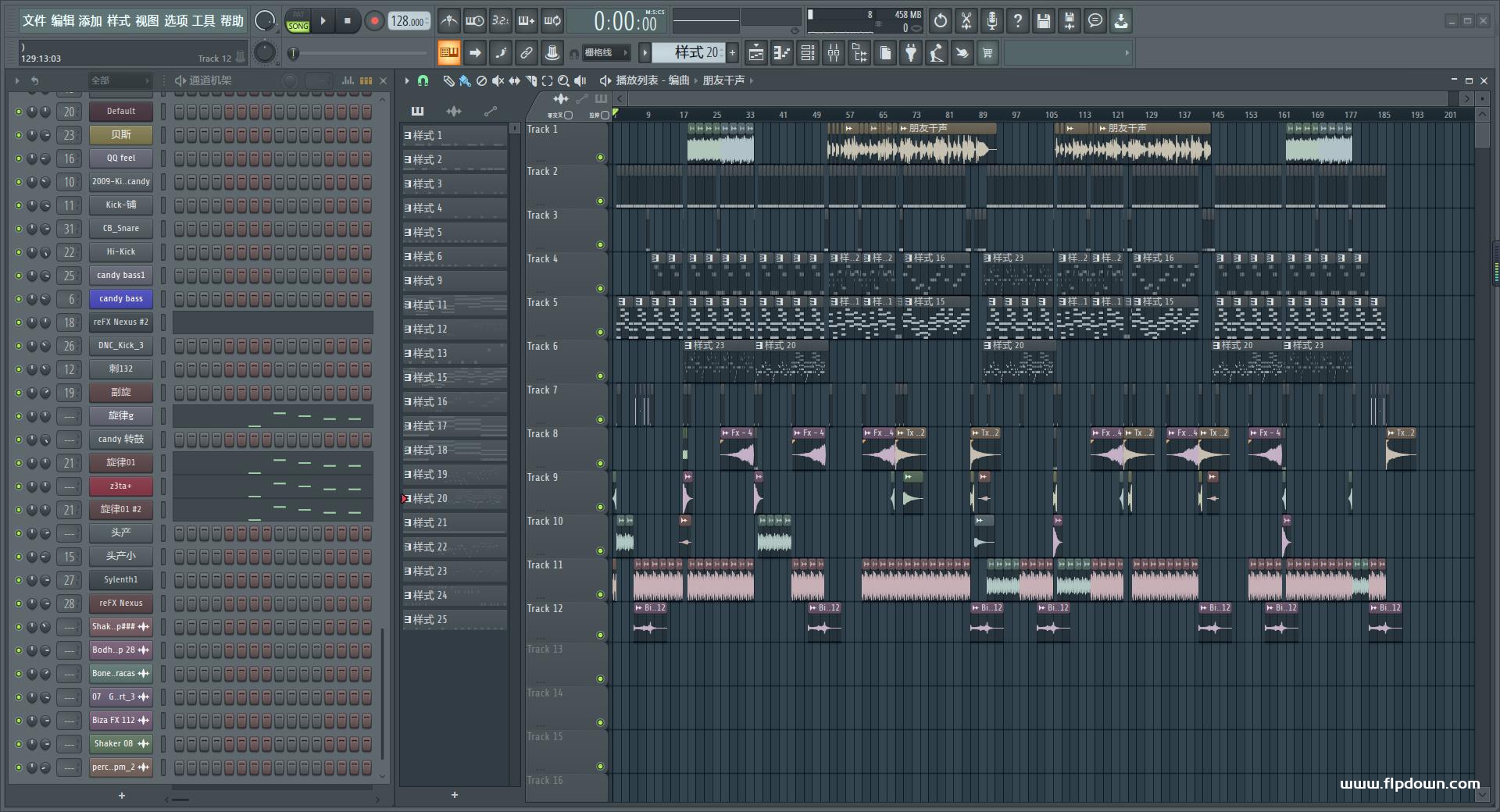Adjust the song position slider
The image size is (1500, 812).
pos(357,53)
